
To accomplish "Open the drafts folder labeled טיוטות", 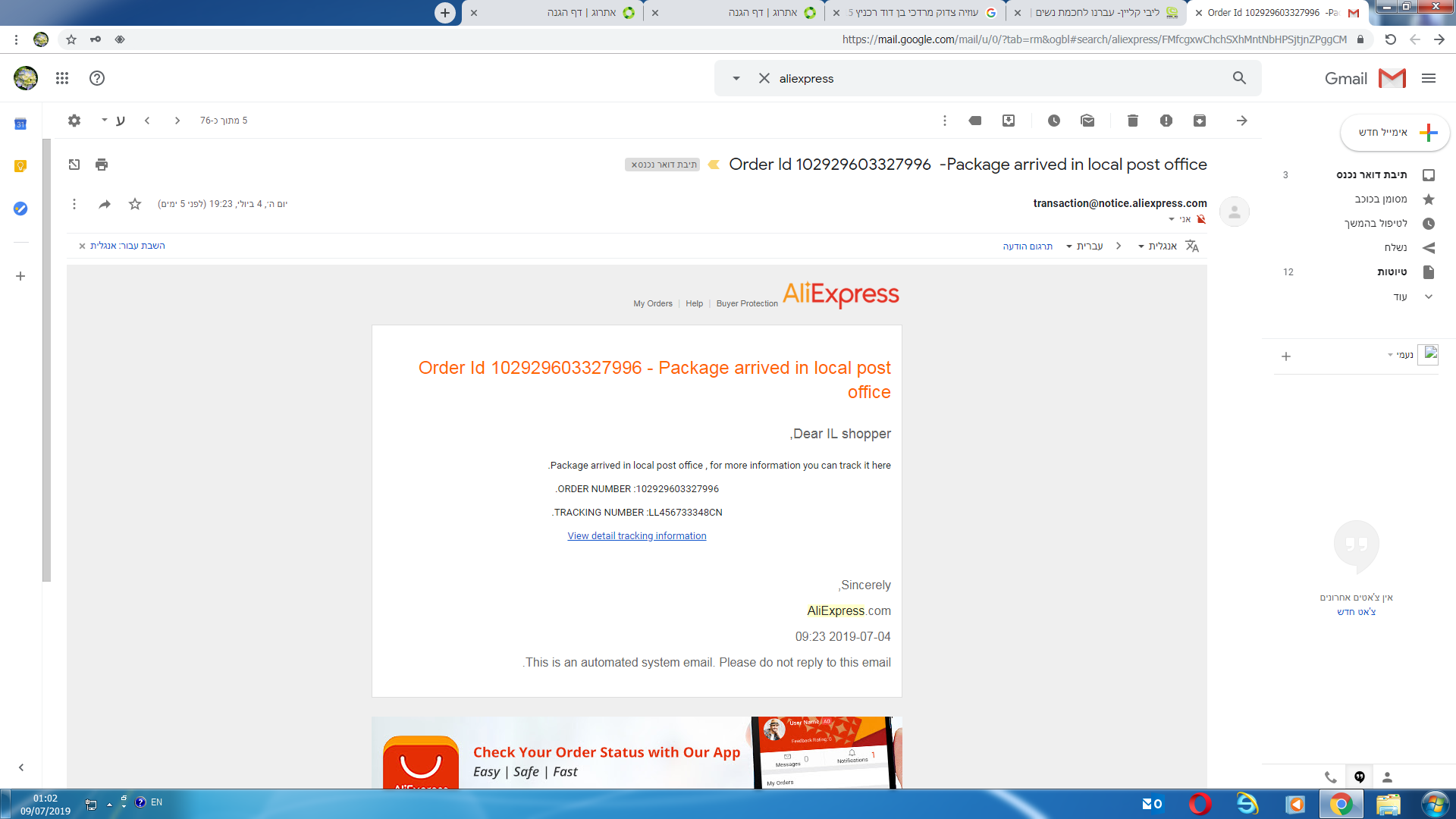I will coord(1392,272).
